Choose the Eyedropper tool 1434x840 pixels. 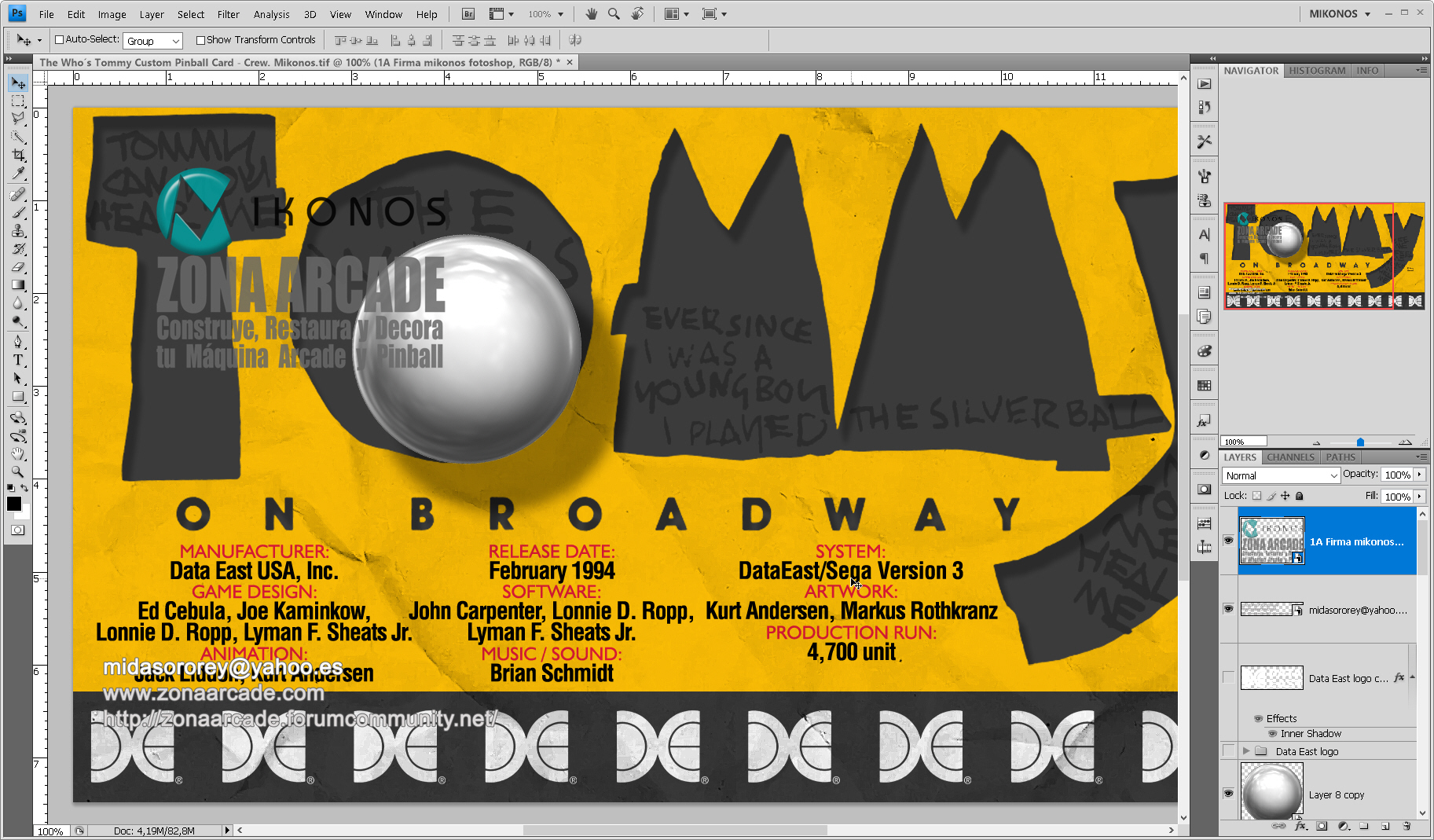pos(18,174)
